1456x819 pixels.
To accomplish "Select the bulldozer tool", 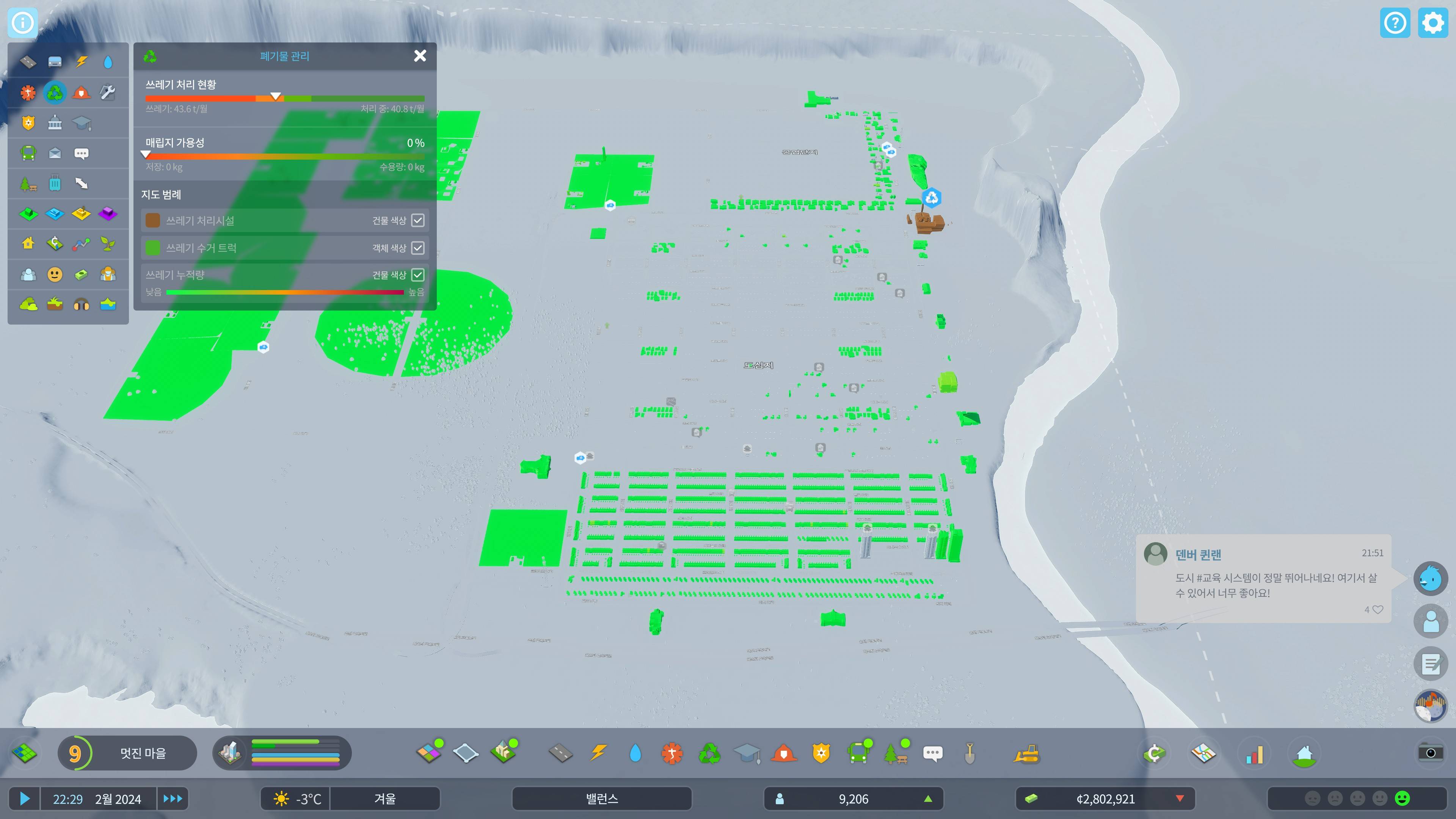I will [x=1026, y=753].
